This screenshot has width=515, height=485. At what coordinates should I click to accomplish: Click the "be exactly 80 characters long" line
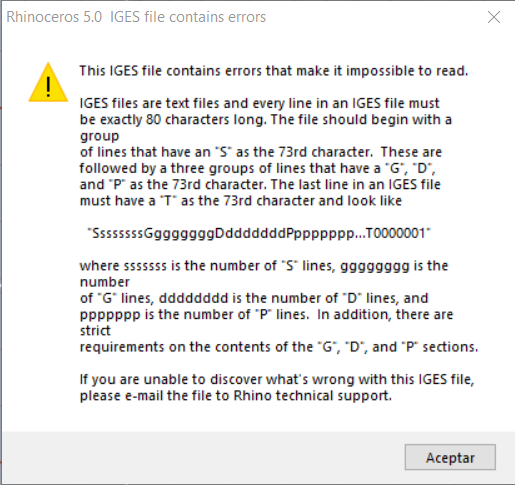tap(266, 119)
